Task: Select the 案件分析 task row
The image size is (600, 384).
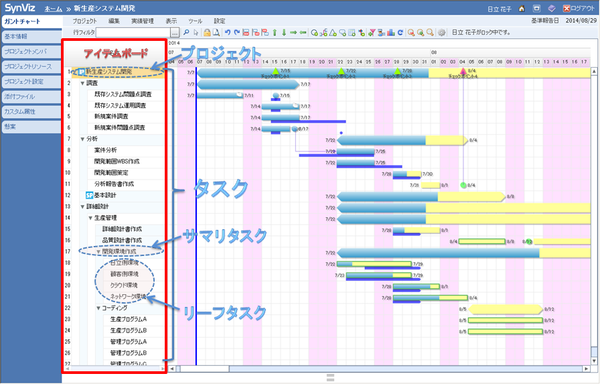Action: tap(106, 150)
